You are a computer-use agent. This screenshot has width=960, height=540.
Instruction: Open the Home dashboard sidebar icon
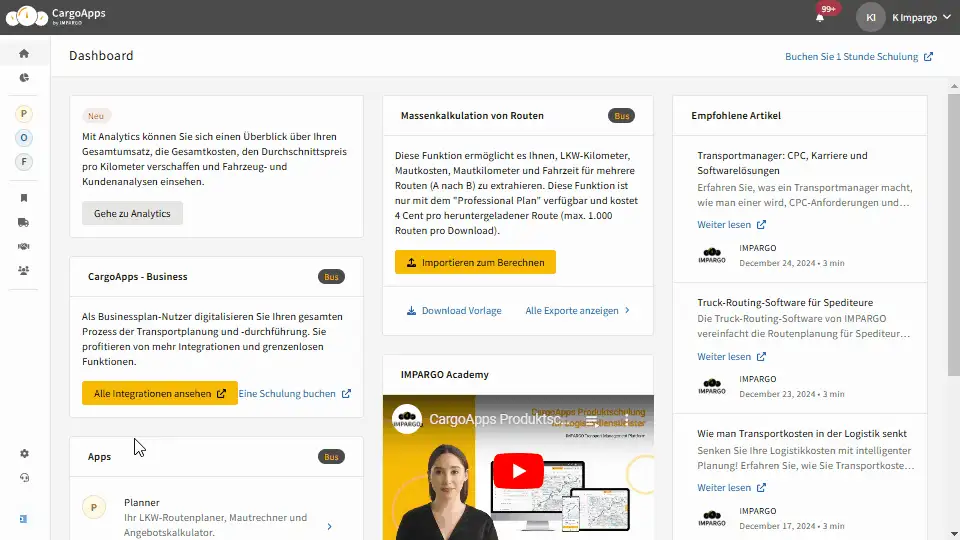click(24, 54)
